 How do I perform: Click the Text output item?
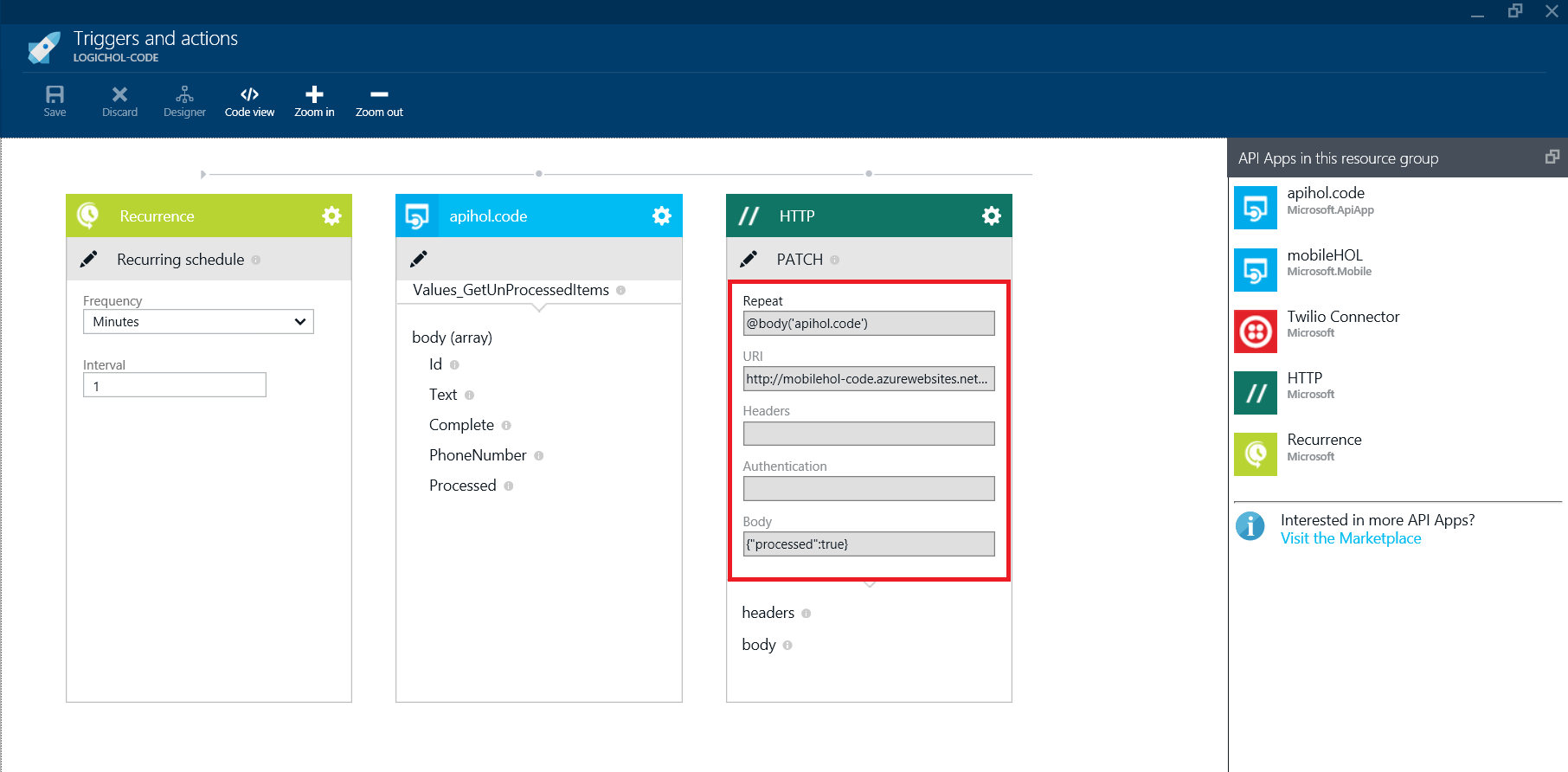[443, 395]
